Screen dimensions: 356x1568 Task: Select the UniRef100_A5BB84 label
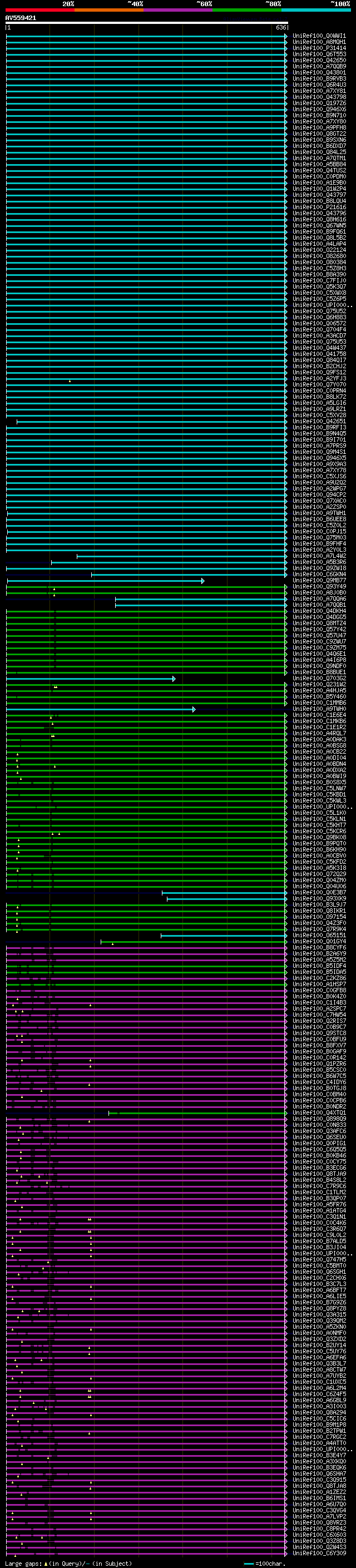pyautogui.click(x=319, y=164)
